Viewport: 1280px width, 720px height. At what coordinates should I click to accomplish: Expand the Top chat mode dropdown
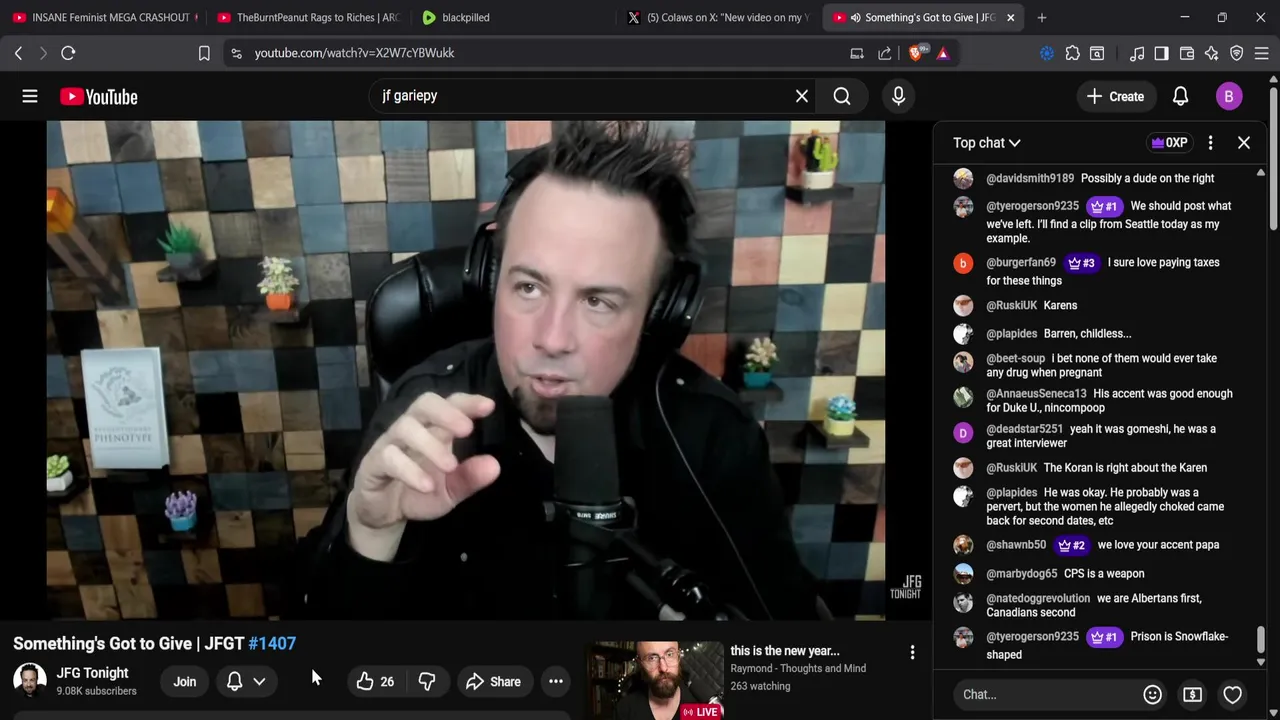pyautogui.click(x=987, y=143)
